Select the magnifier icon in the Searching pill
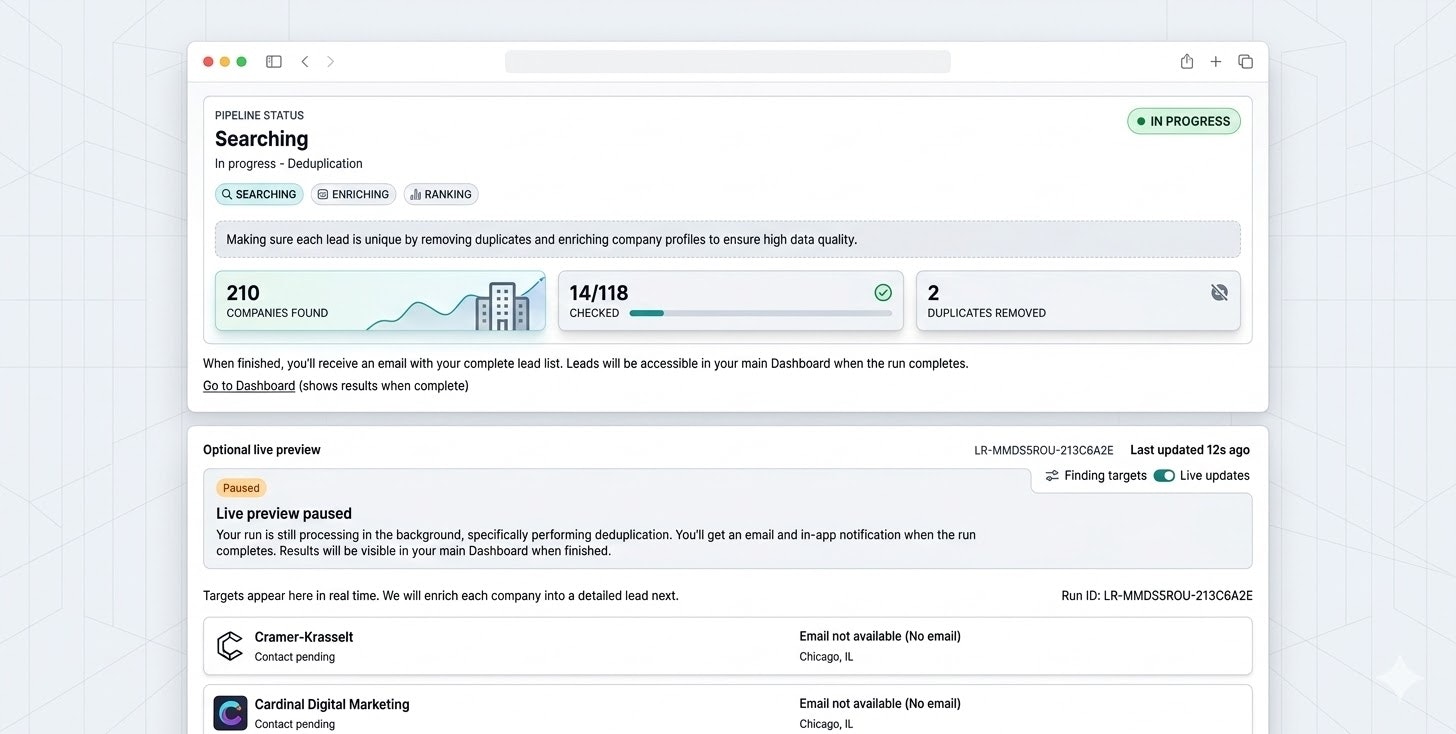Image resolution: width=1456 pixels, height=734 pixels. [x=228, y=194]
